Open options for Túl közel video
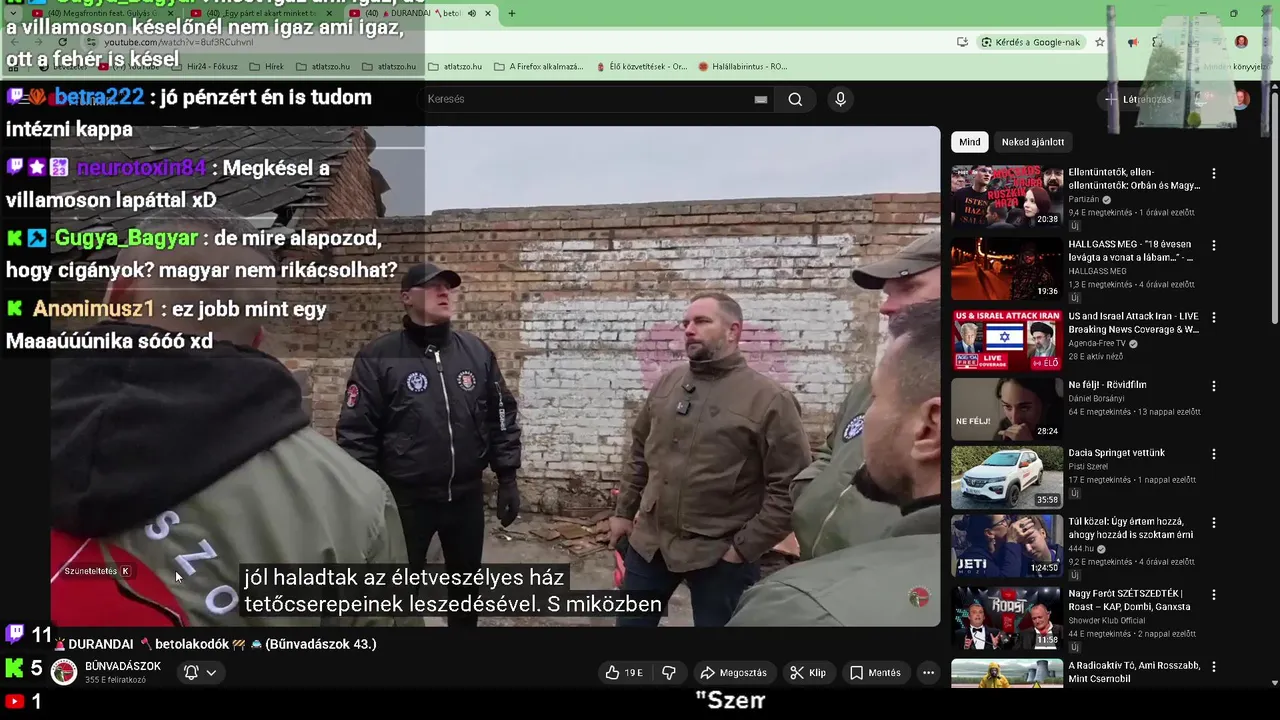1280x720 pixels. [1214, 523]
